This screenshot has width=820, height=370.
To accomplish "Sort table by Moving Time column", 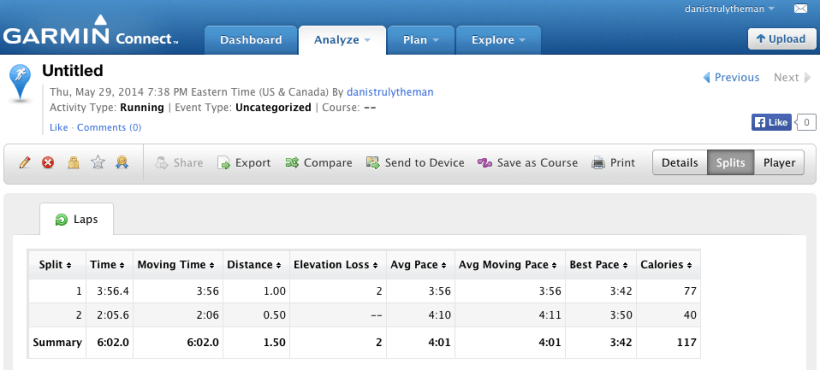I will 178,265.
